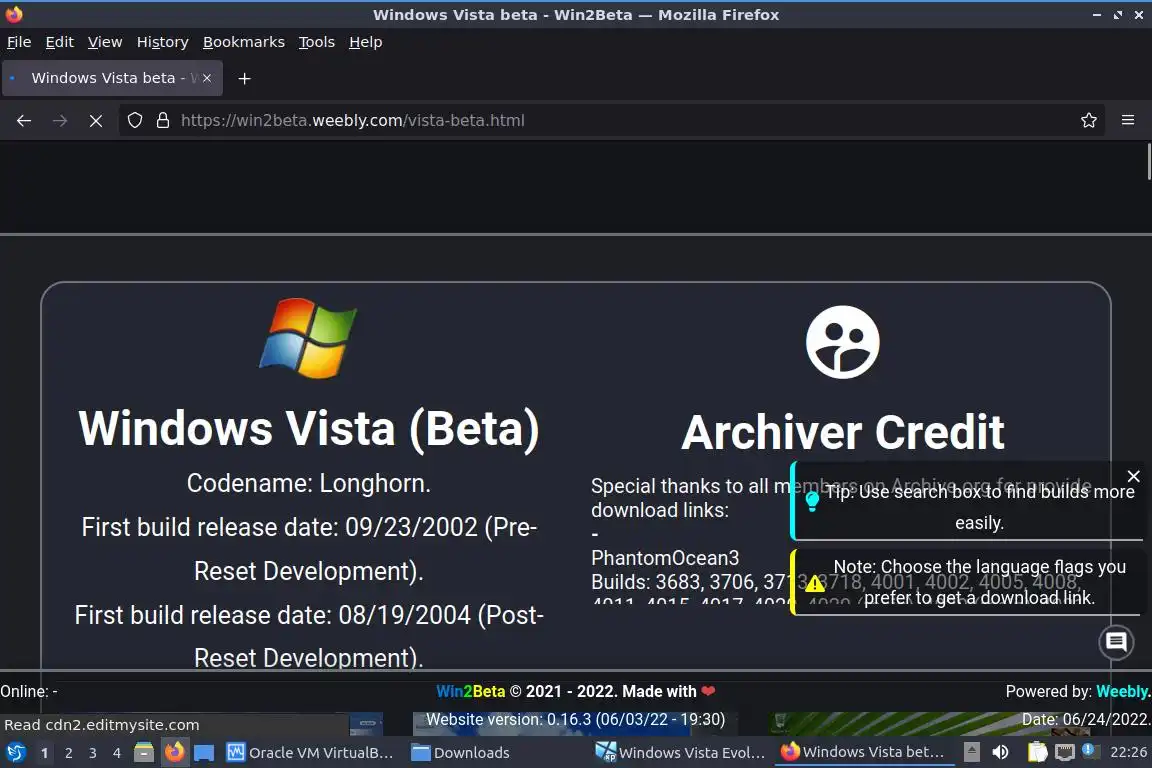Click the Codename: Longhorn text
The width and height of the screenshot is (1152, 768).
309,484
